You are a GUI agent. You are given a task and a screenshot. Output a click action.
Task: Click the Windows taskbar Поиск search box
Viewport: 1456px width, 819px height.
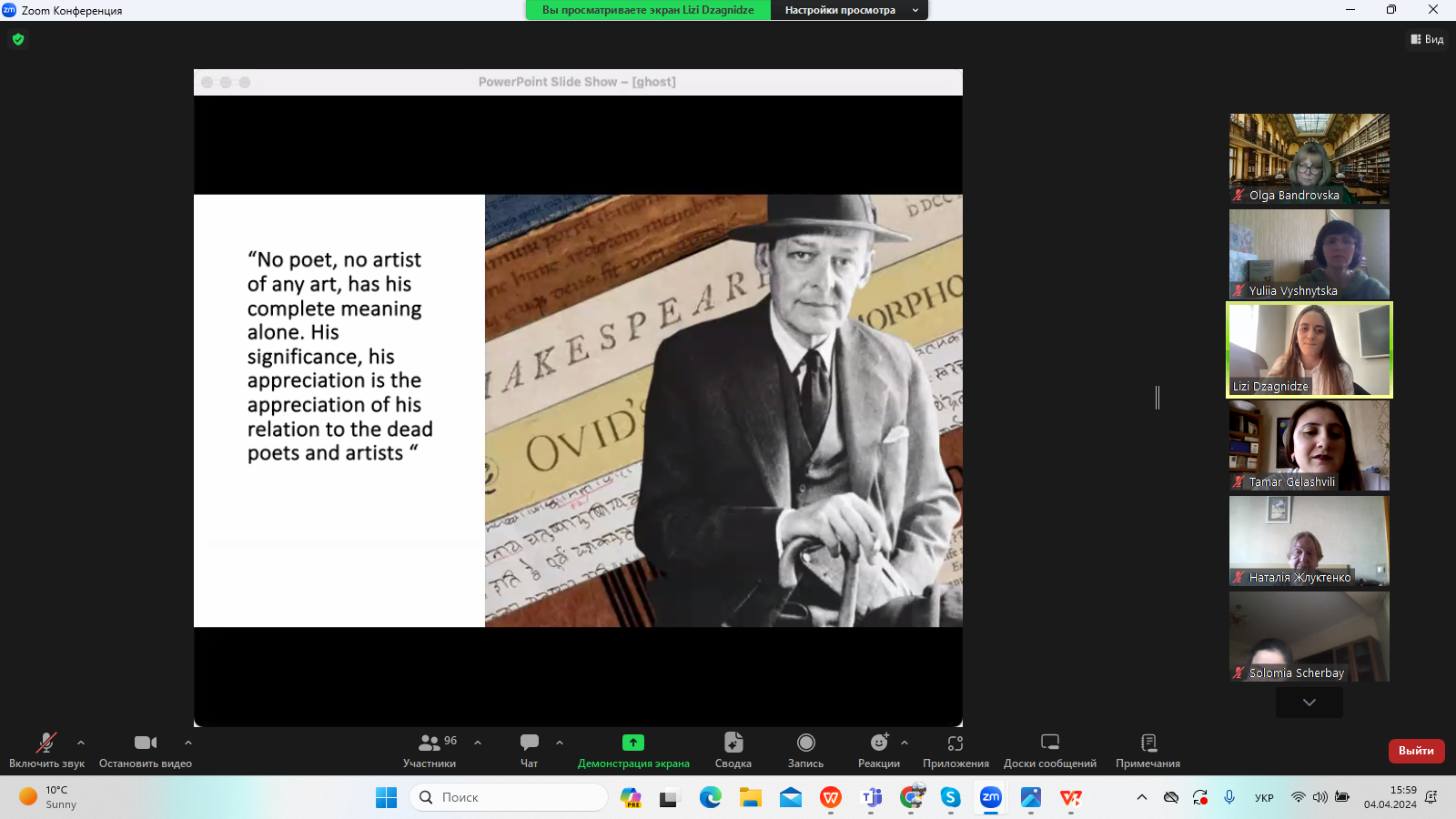tap(510, 797)
